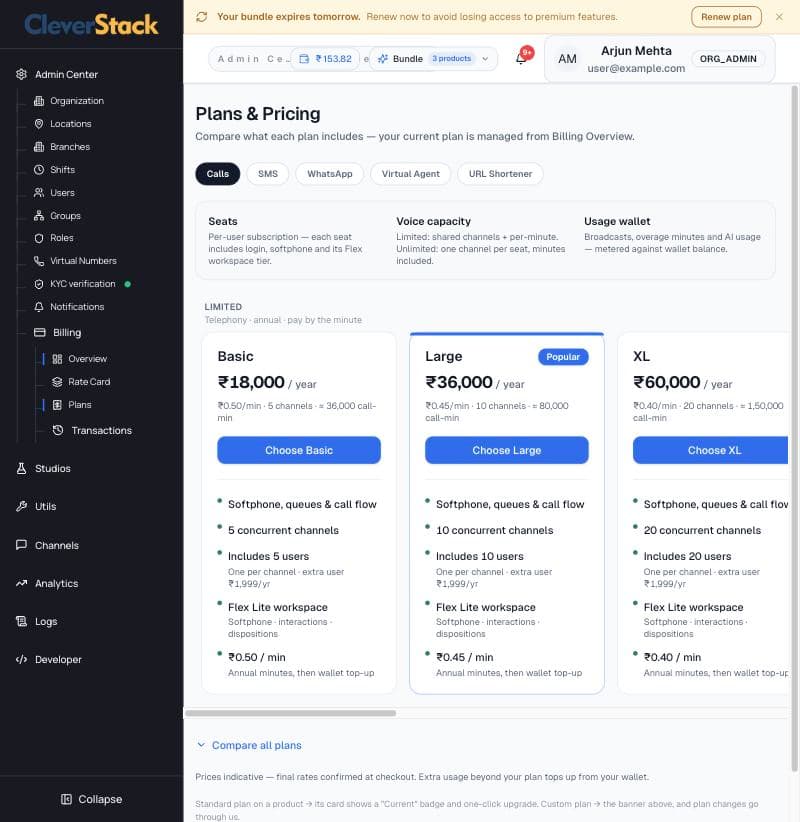
Task: Click the Transactions history icon
Action: click(58, 430)
